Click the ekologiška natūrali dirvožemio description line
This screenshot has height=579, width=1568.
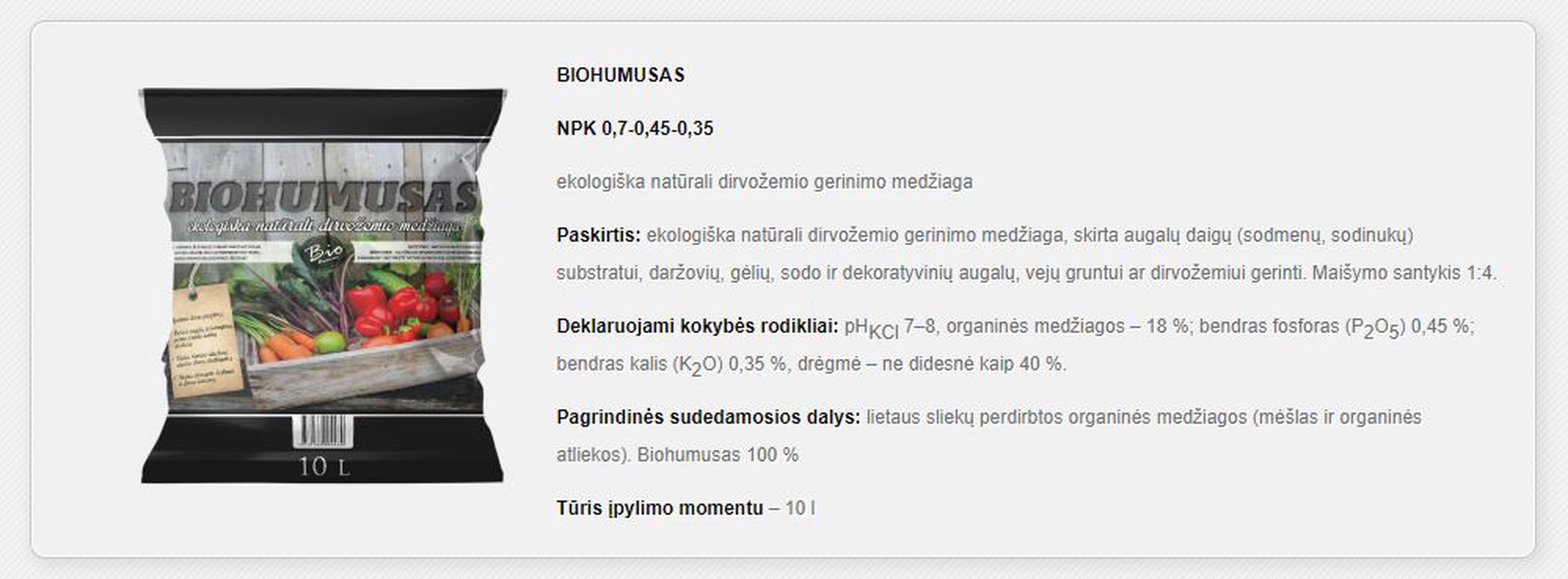pos(764,182)
